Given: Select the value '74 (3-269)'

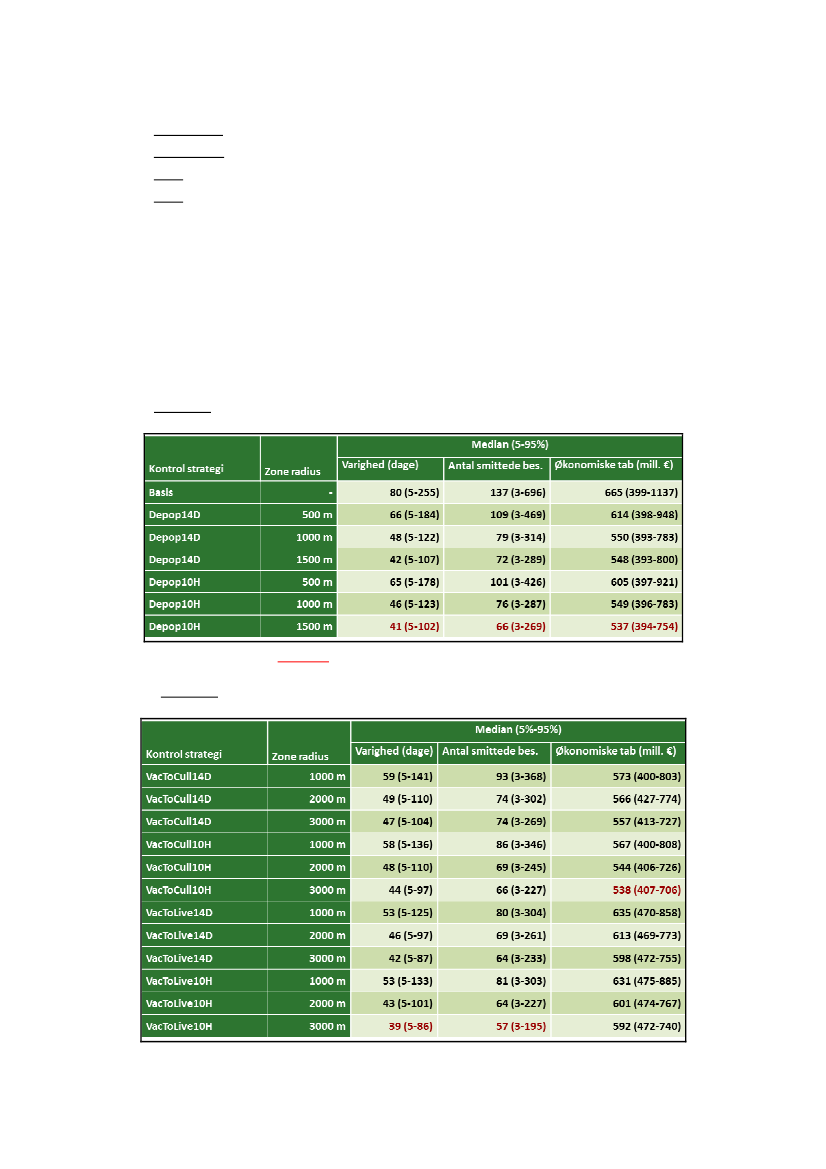Looking at the screenshot, I should 520,822.
